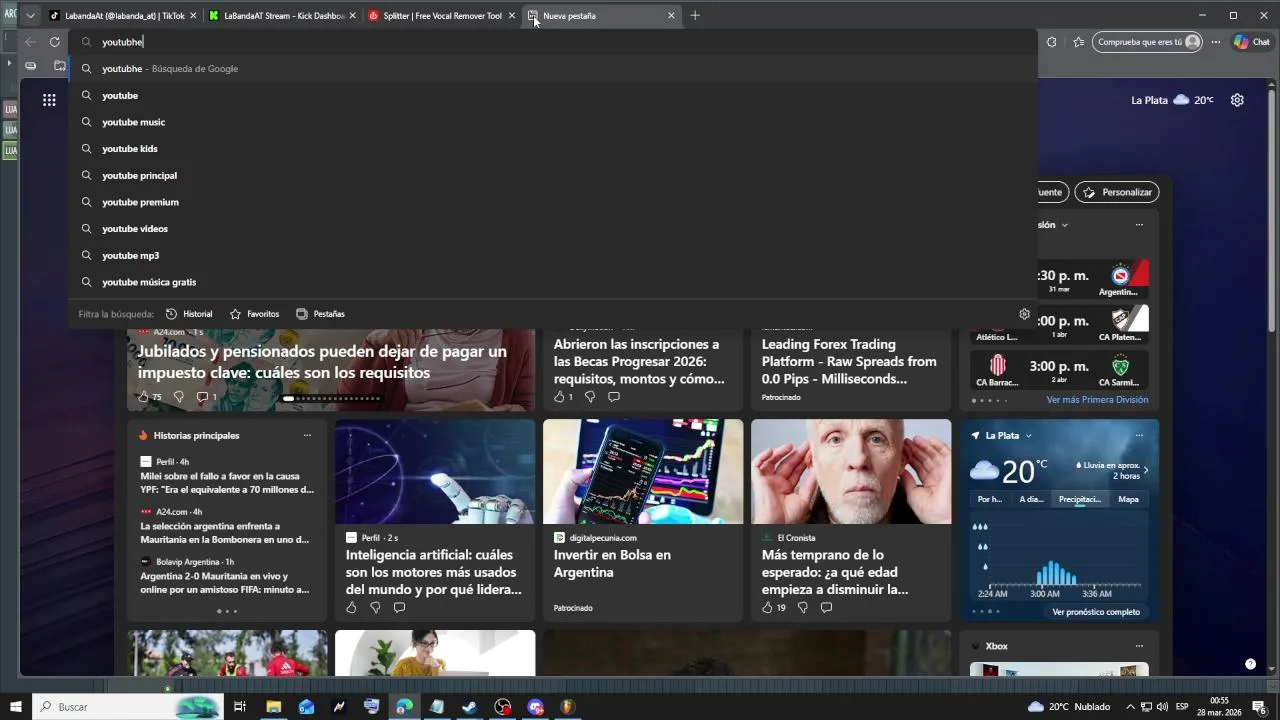Read the Milei YPF ruling story
This screenshot has height=720, width=1280.
click(227, 483)
